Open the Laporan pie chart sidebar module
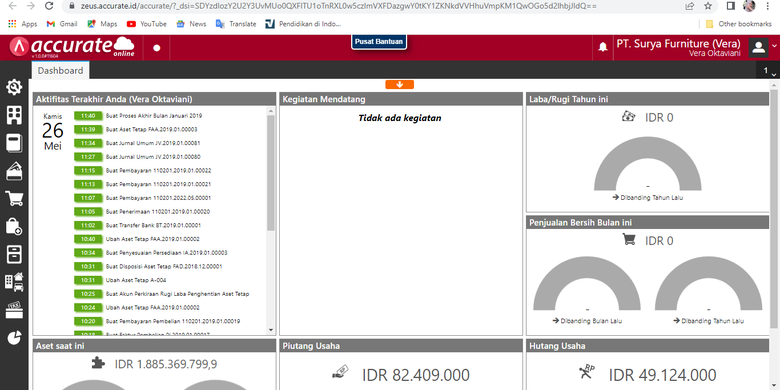Image resolution: width=780 pixels, height=390 pixels. point(14,338)
